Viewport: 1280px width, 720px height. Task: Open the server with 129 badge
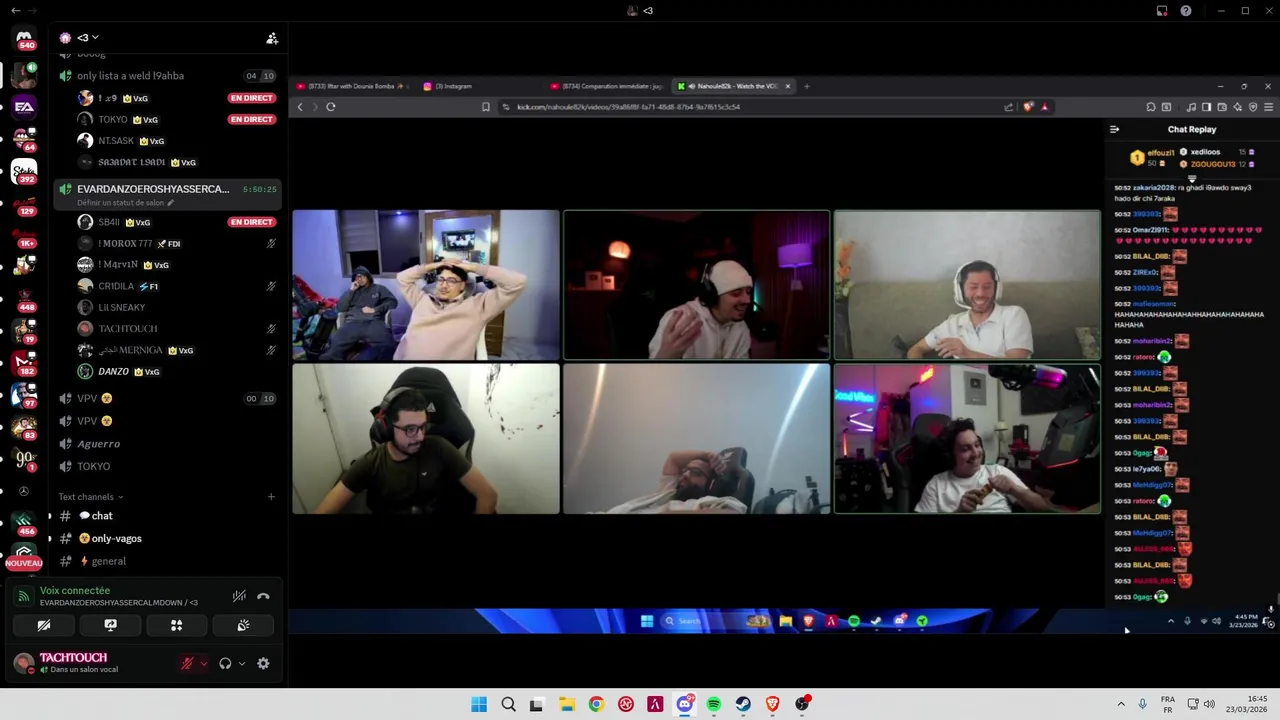point(24,204)
